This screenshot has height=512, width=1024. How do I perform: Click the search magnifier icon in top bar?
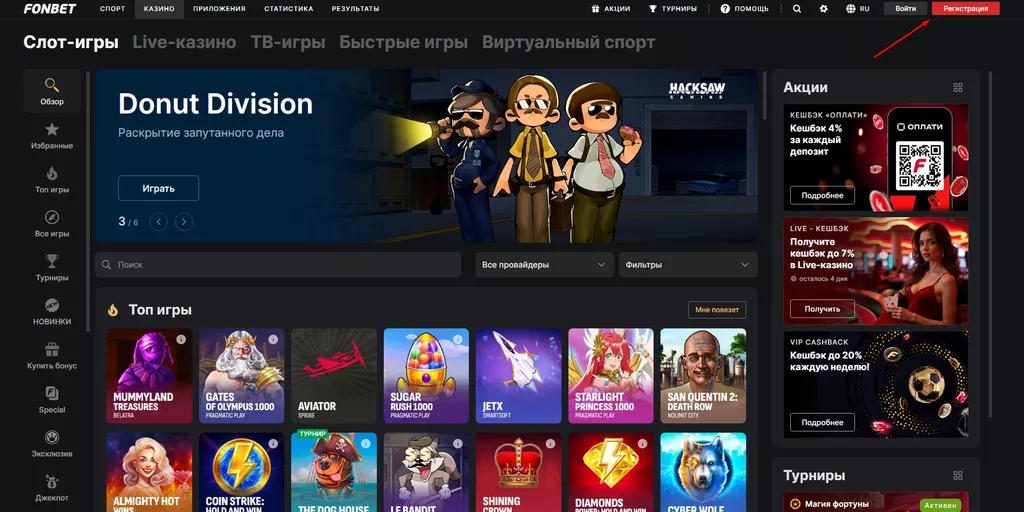(797, 8)
